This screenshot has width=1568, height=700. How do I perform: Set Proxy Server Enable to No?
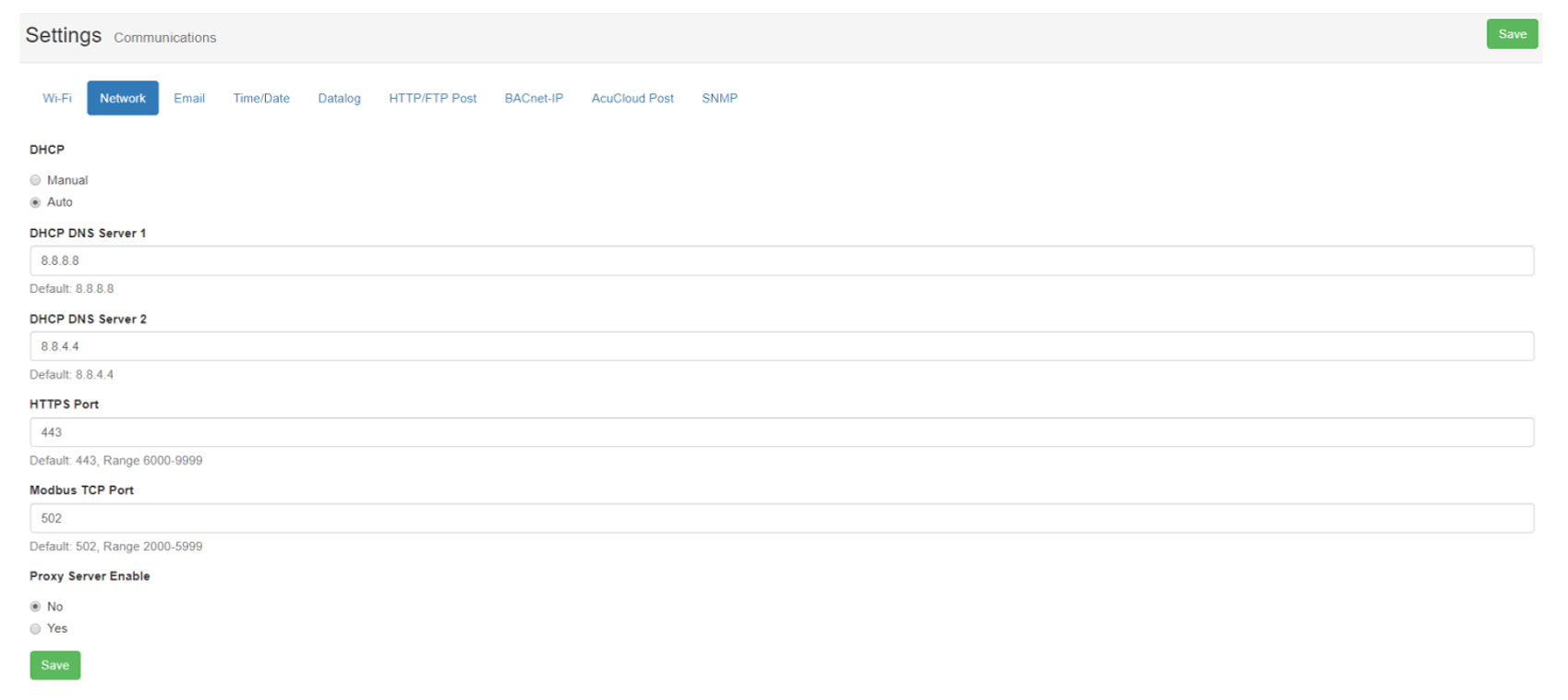[36, 607]
